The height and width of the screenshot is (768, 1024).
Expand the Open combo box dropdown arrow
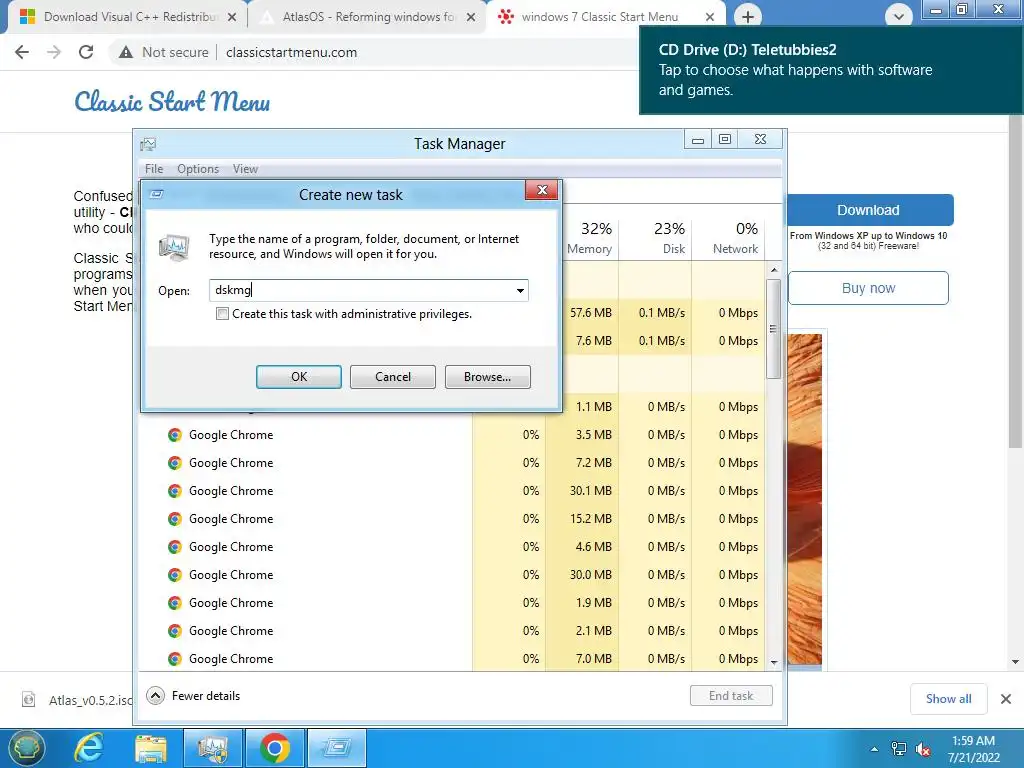click(x=520, y=290)
